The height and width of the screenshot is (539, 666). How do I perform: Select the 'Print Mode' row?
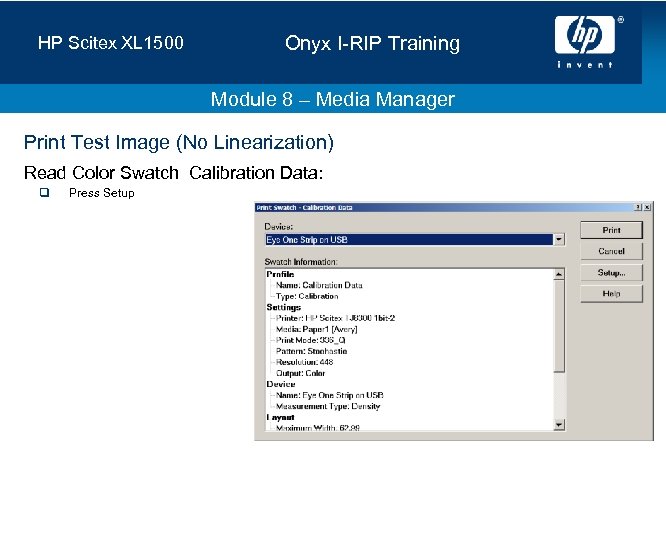(310, 340)
